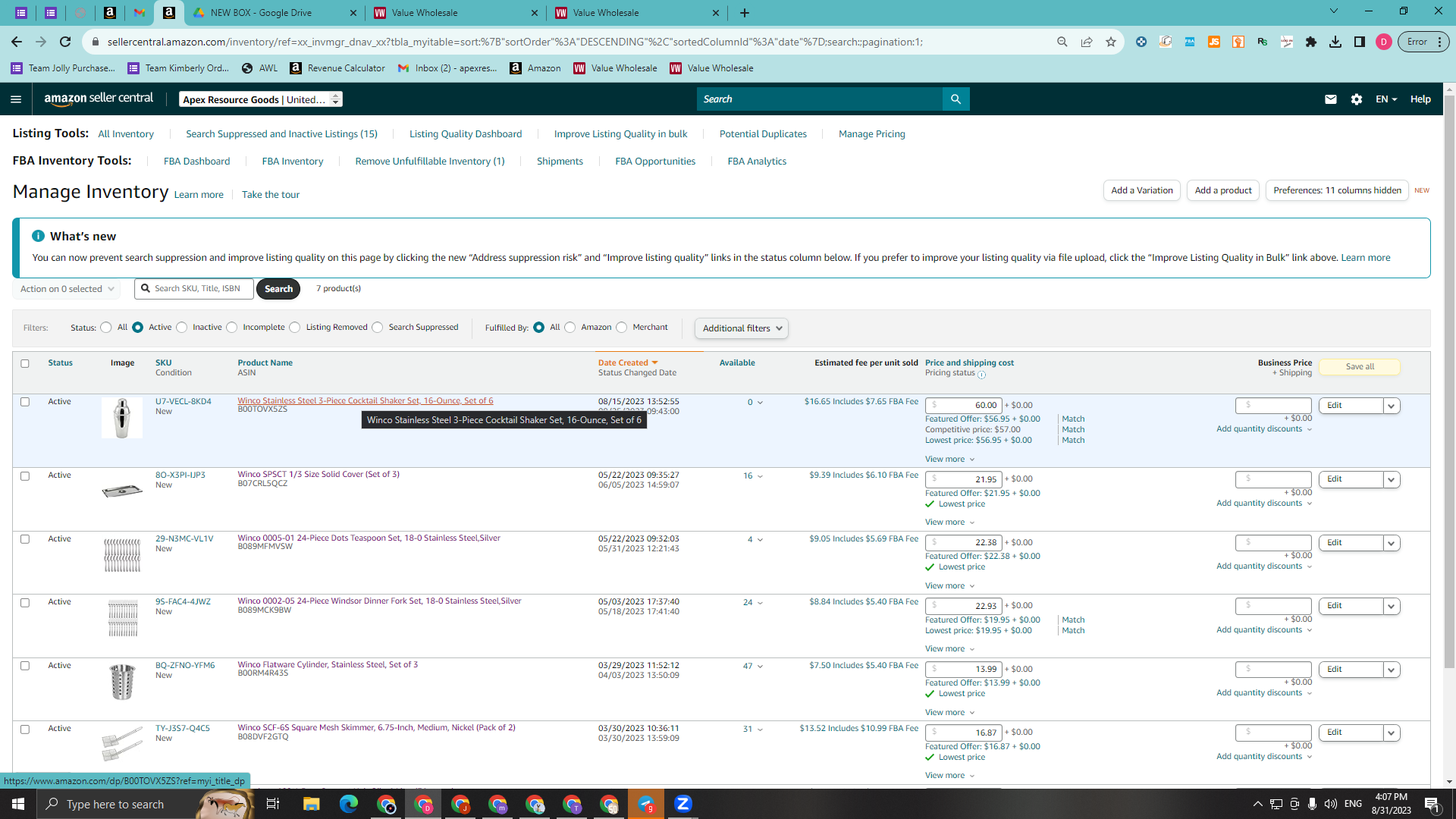Viewport: 1456px width, 819px height.
Task: Open the Gmail Inbox bookmark
Action: (447, 68)
